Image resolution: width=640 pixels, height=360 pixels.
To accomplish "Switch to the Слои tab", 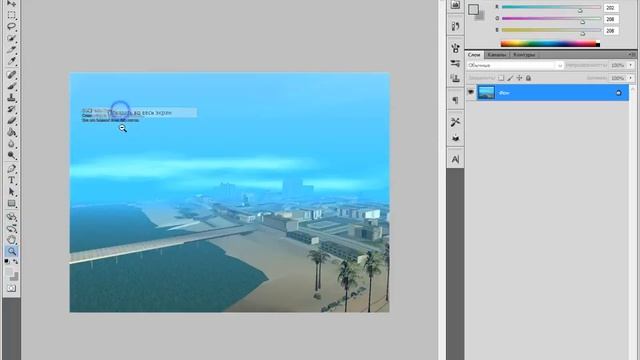I will 474,55.
